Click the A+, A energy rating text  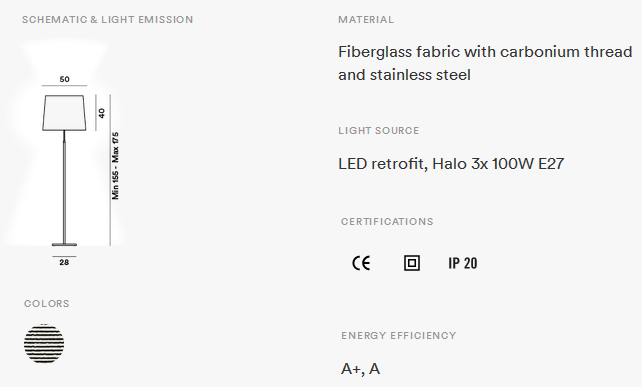pos(360,369)
